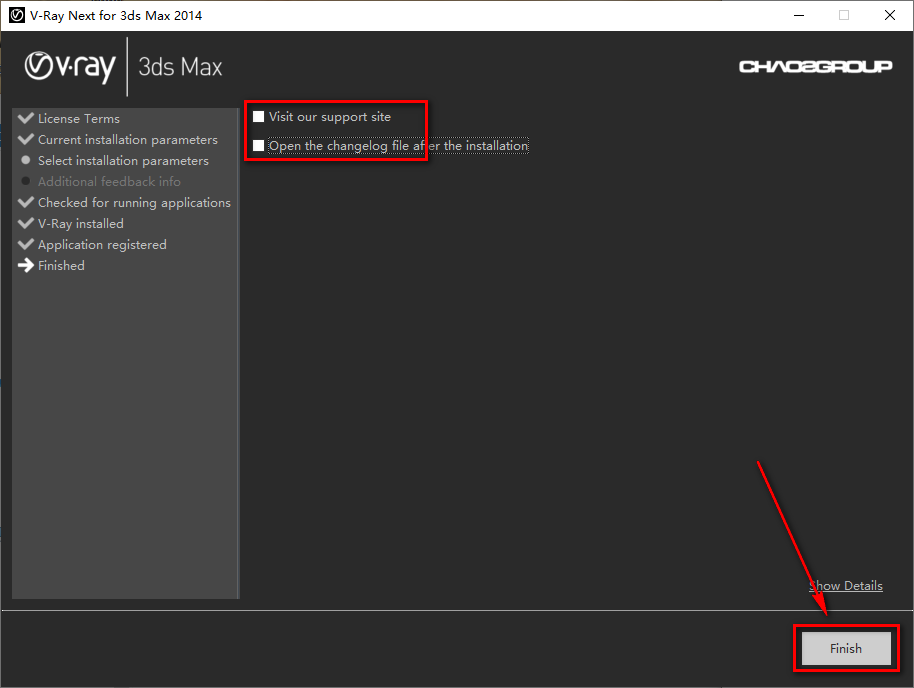Click the arrow icon beside Finished
Screen dimensions: 914x688
point(25,265)
